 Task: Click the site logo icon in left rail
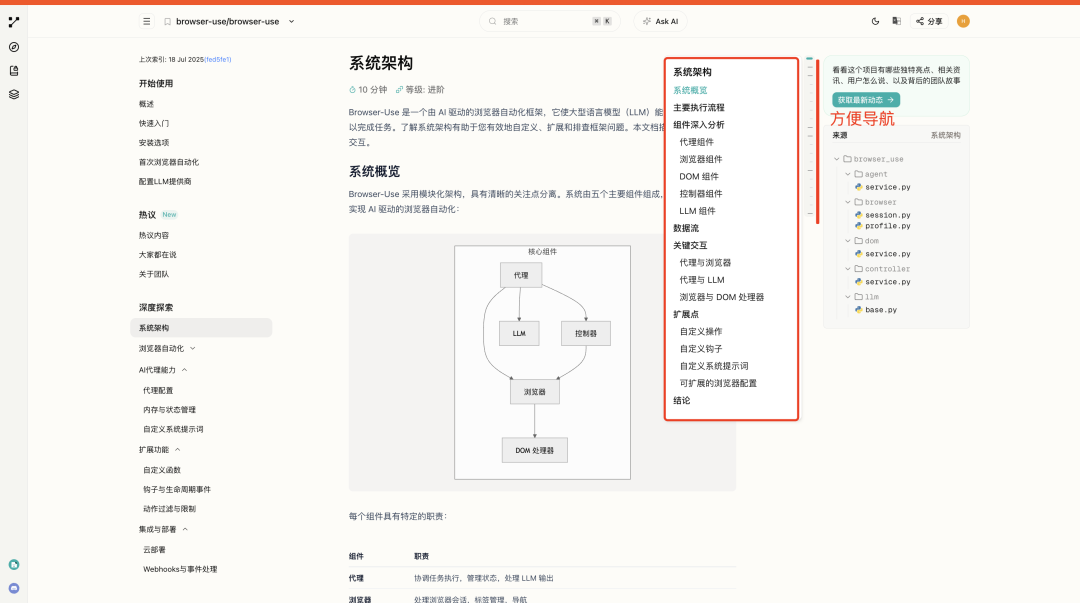(x=14, y=22)
